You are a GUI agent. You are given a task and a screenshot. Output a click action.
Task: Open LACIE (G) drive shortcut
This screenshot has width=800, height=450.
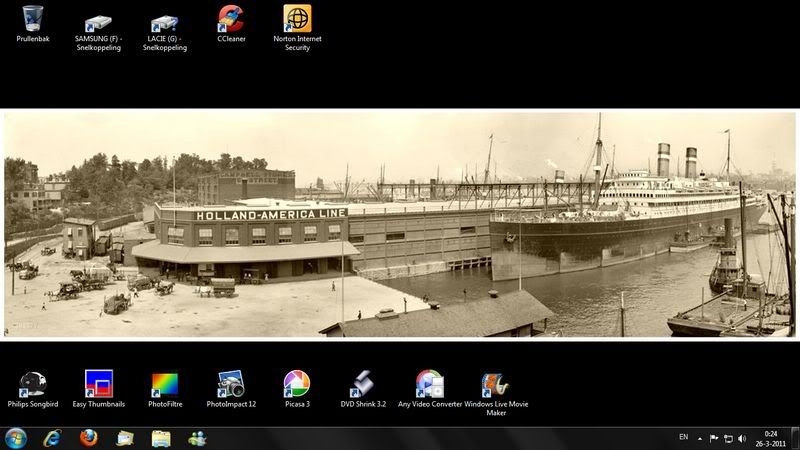click(165, 33)
